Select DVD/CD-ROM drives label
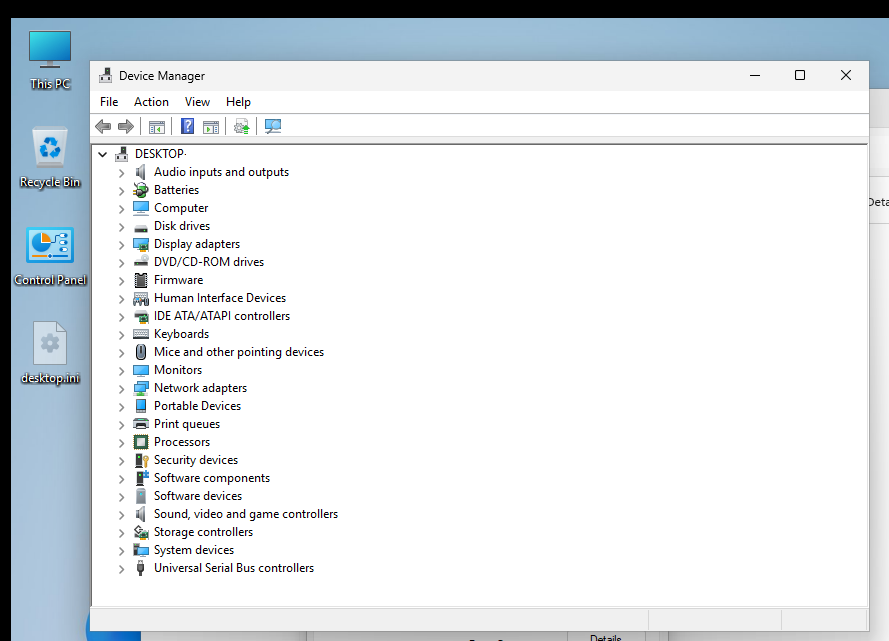 coord(209,262)
